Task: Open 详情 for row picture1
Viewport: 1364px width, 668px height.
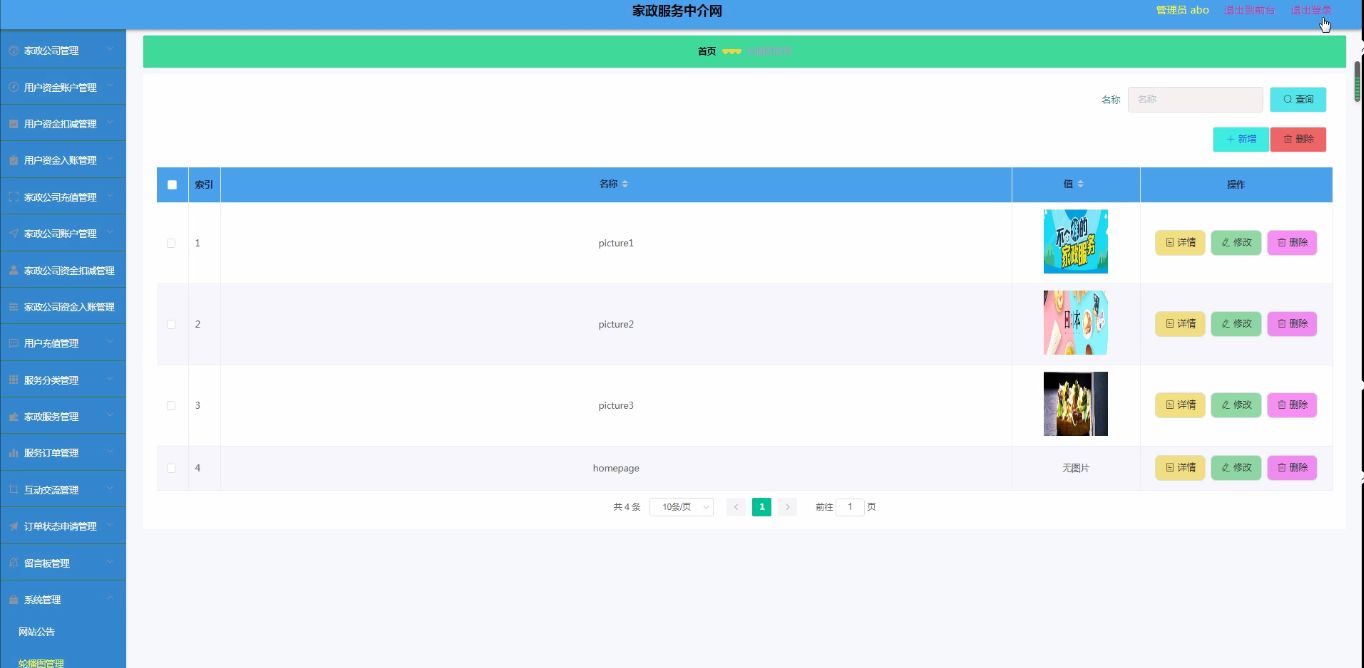Action: point(1180,243)
